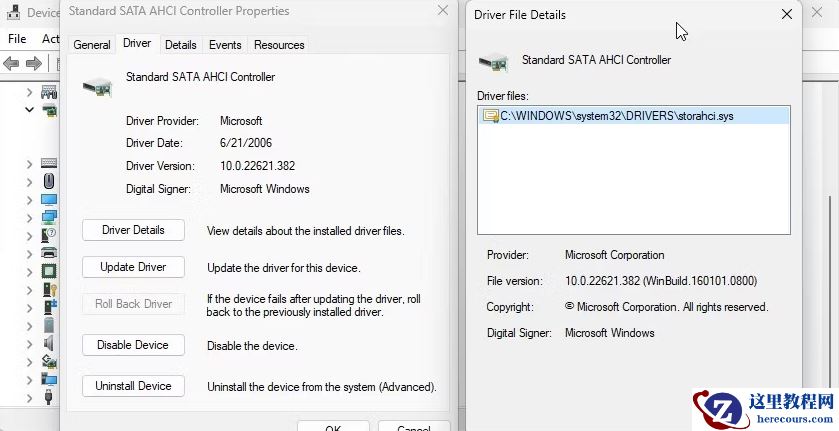Viewport: 839px width, 431px height.
Task: Select the expanded IDE ATA/ATAPI controllers icon
Action: pos(49,110)
